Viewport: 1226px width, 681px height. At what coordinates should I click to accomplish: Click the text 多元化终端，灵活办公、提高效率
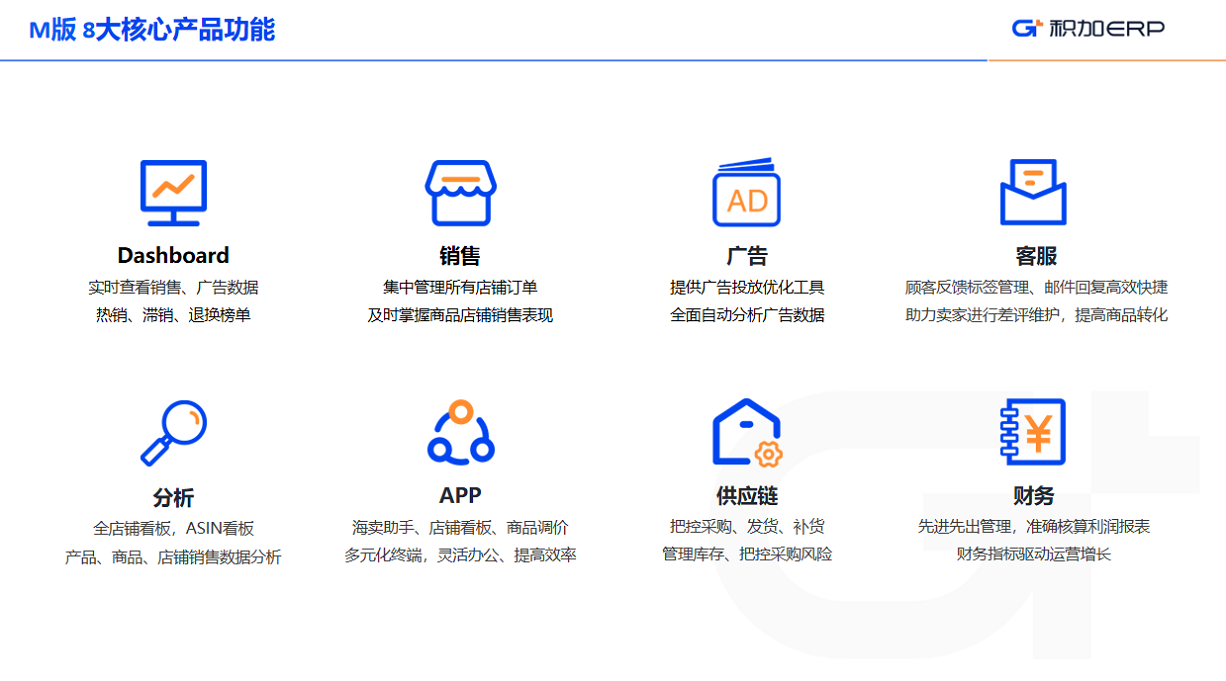pos(460,555)
